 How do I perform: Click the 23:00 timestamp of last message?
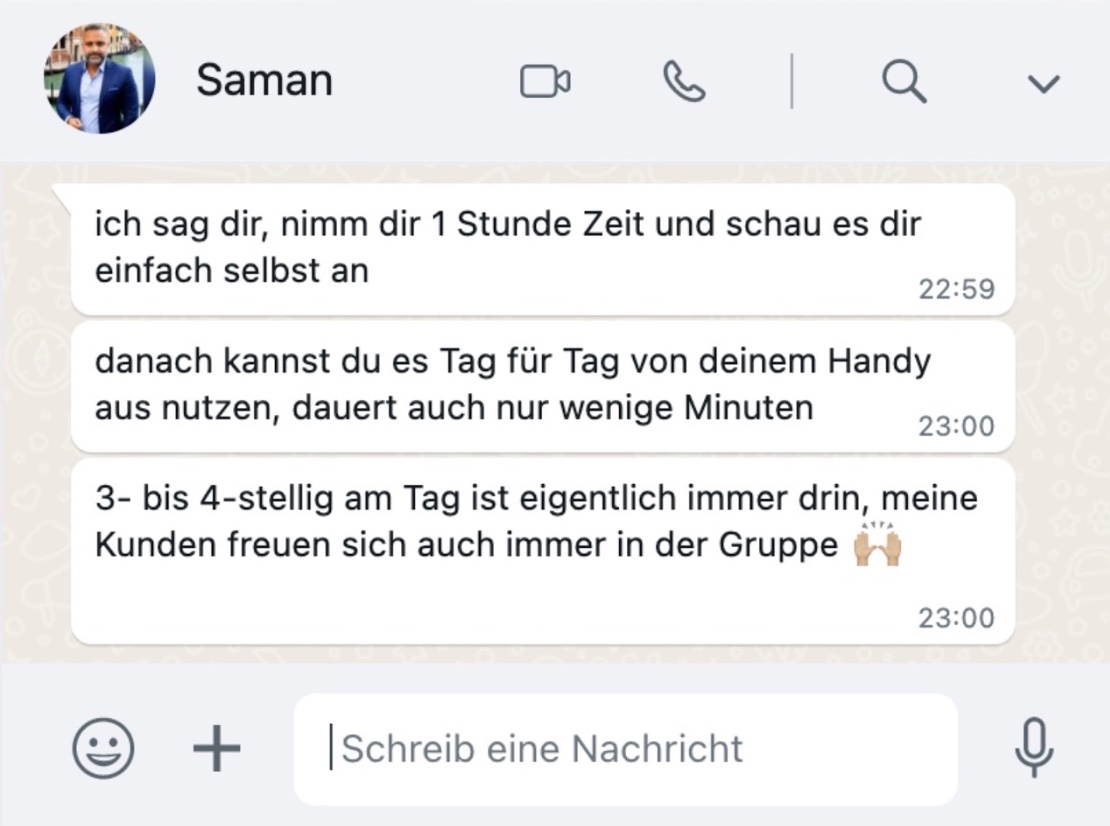(956, 618)
